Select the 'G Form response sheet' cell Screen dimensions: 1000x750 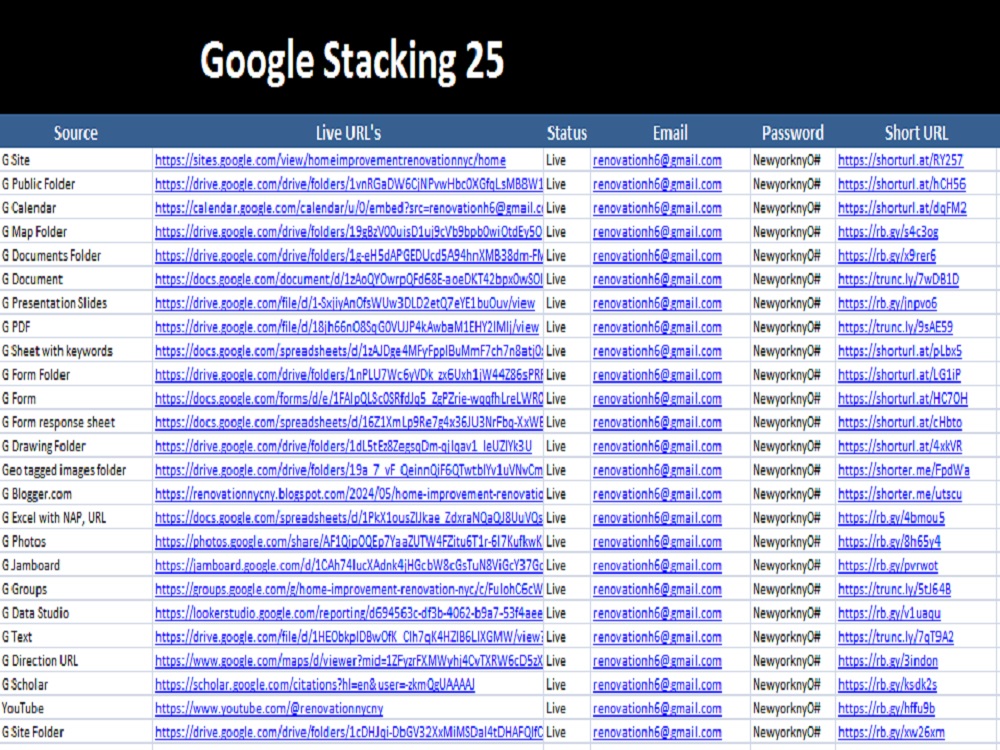pyautogui.click(x=76, y=422)
